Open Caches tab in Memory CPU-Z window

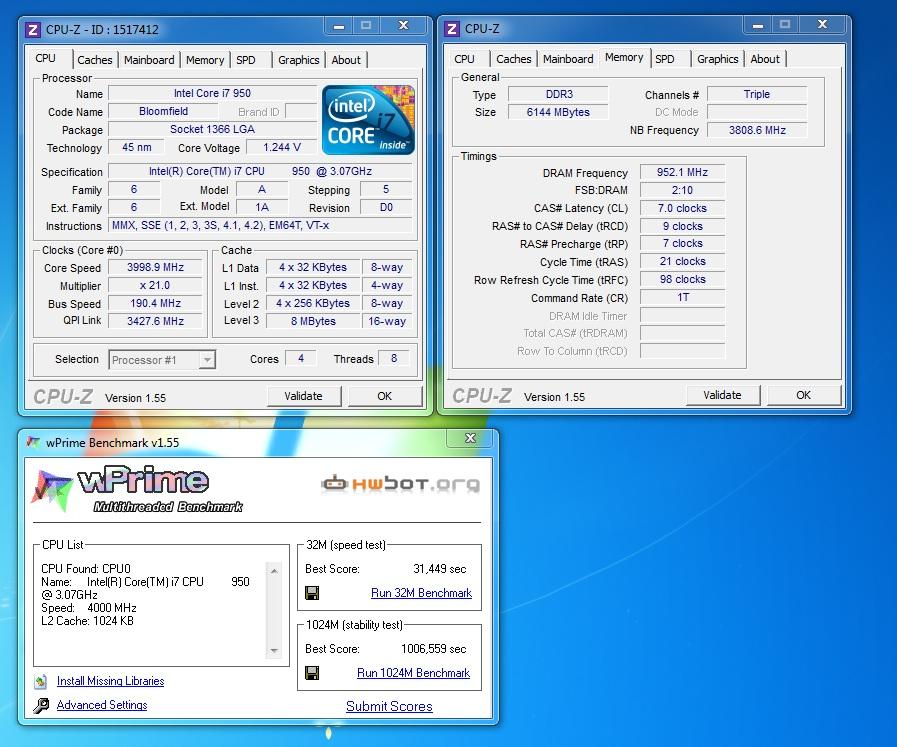click(514, 59)
